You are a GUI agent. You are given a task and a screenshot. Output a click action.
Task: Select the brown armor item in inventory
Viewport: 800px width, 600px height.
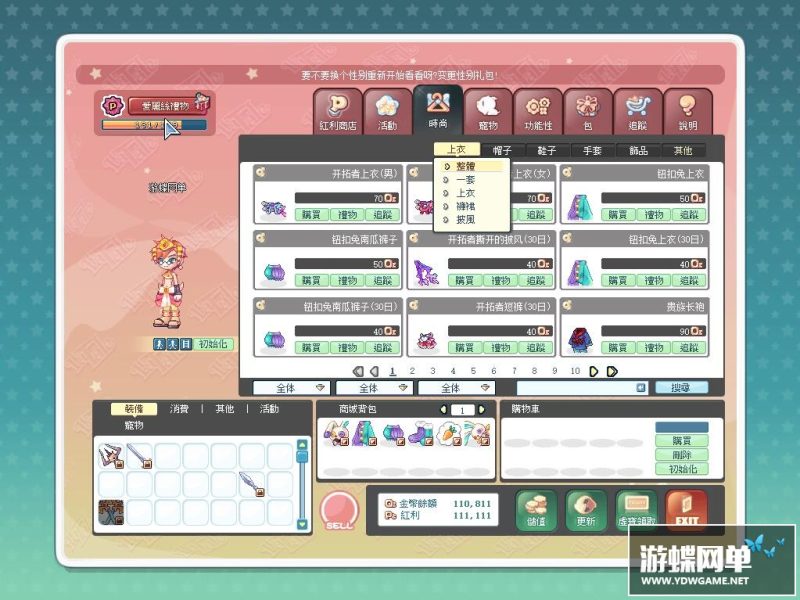111,512
